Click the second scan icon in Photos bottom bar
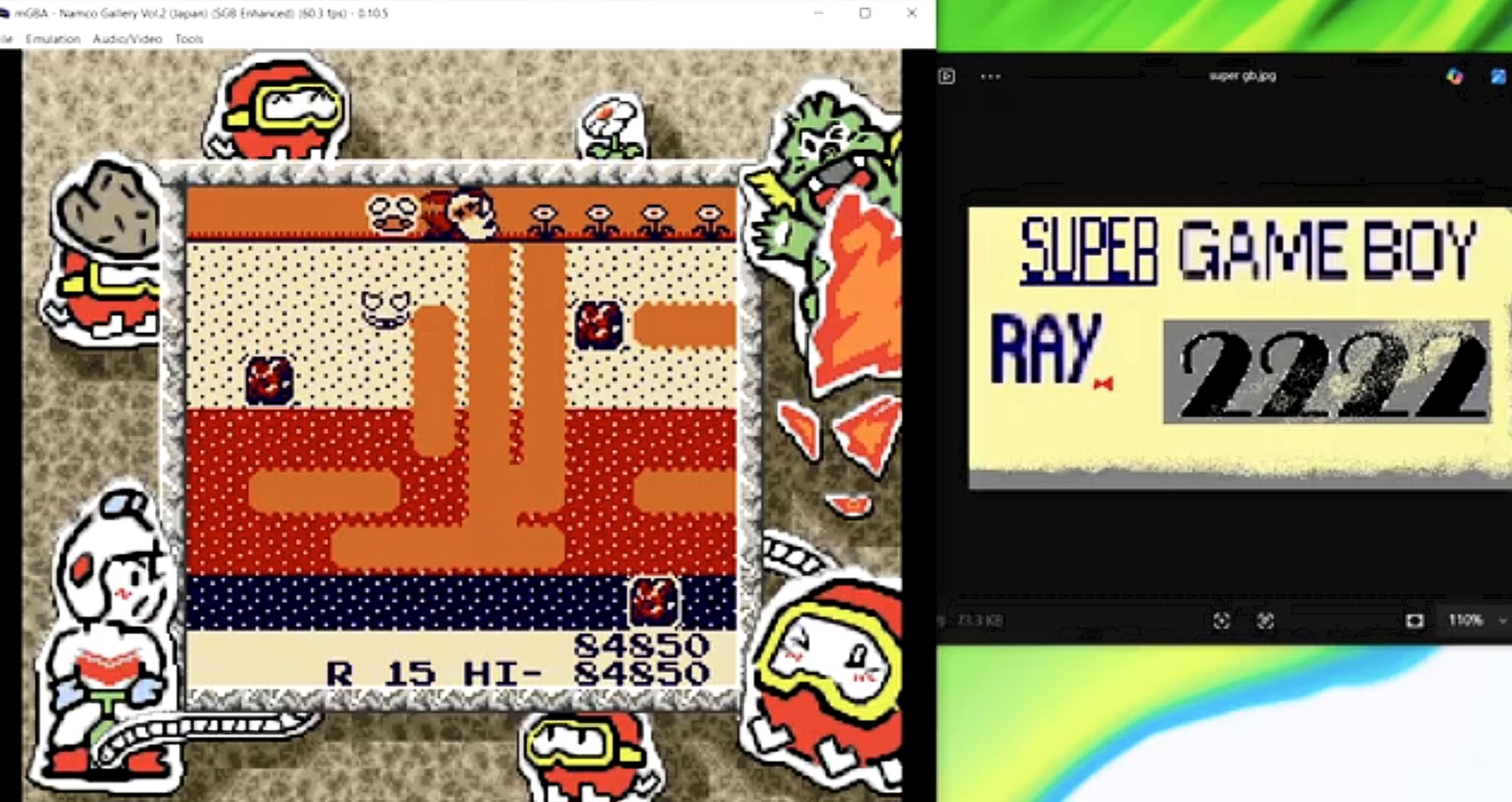The image size is (1512, 802). point(1265,621)
